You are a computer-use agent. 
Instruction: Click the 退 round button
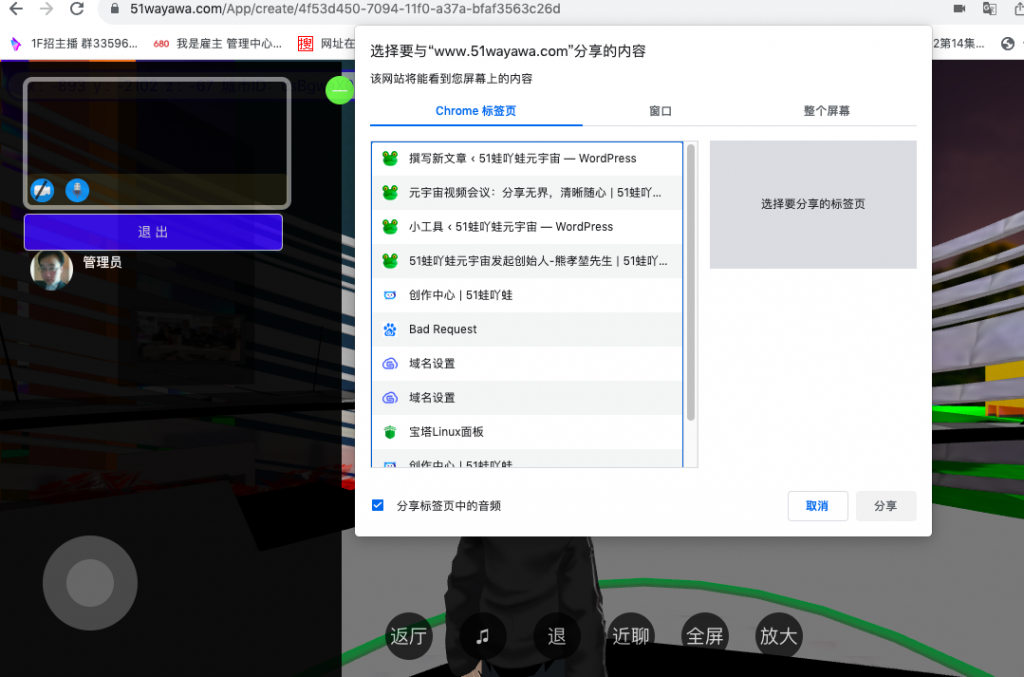(x=556, y=636)
